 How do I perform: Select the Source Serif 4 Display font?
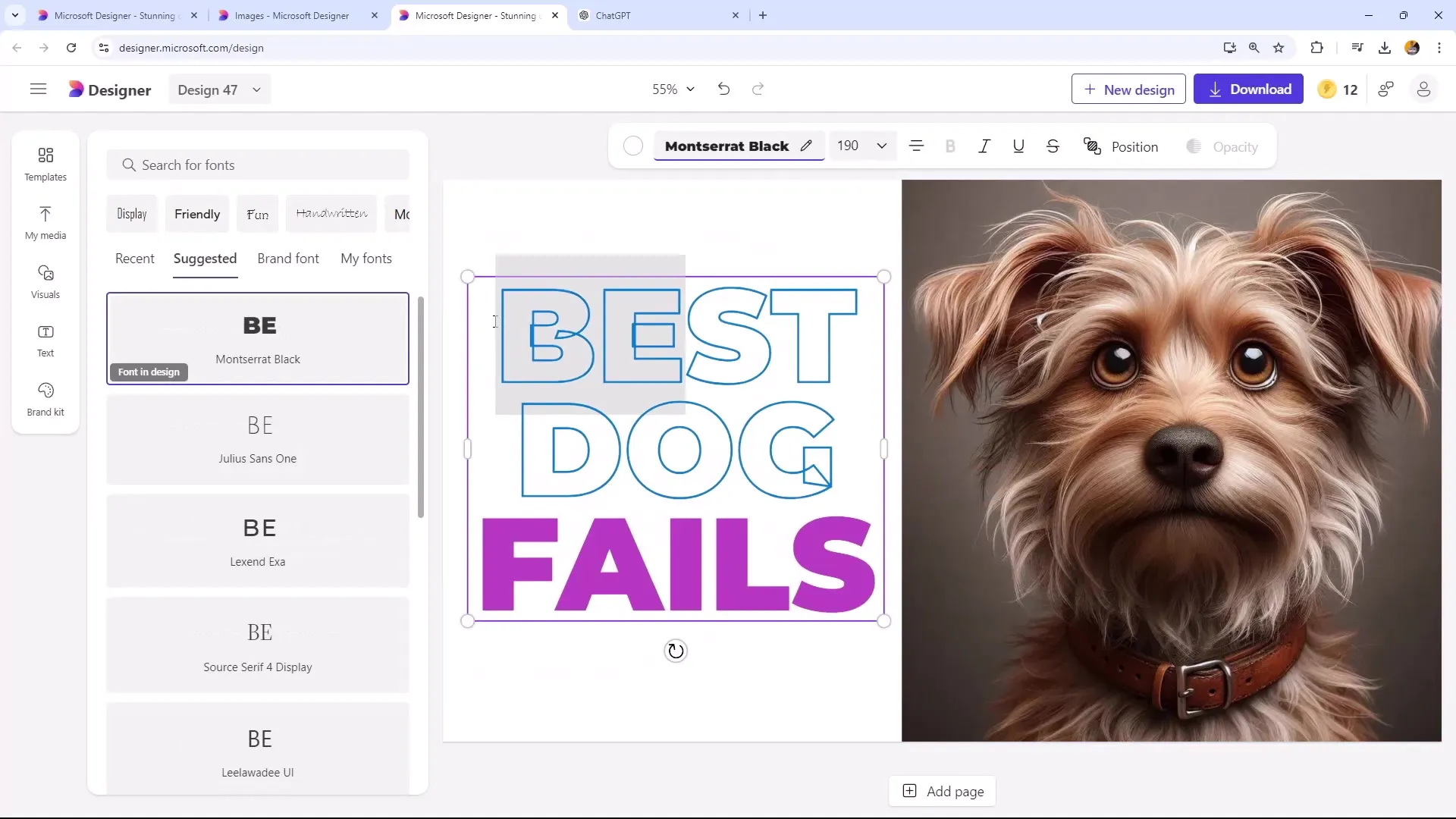(258, 646)
